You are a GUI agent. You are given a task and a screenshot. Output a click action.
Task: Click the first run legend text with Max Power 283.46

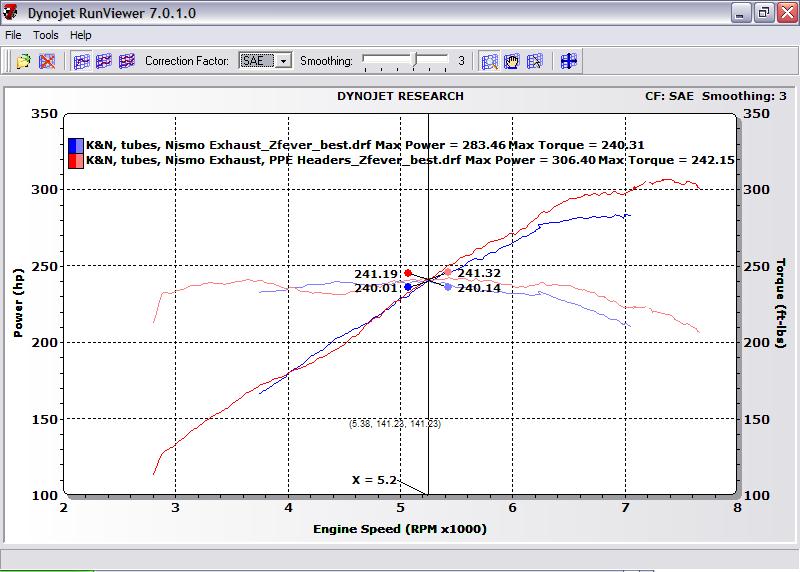pos(365,145)
